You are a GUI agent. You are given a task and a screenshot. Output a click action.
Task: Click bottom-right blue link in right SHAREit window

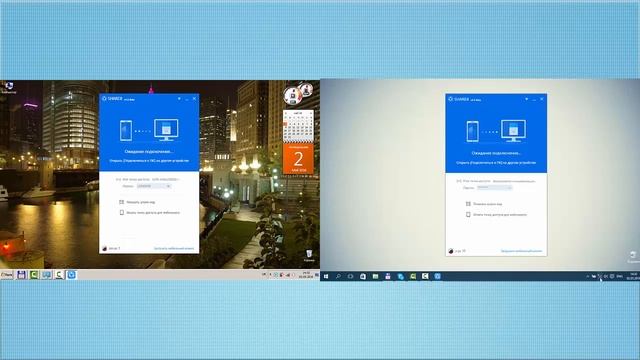pyautogui.click(x=521, y=251)
